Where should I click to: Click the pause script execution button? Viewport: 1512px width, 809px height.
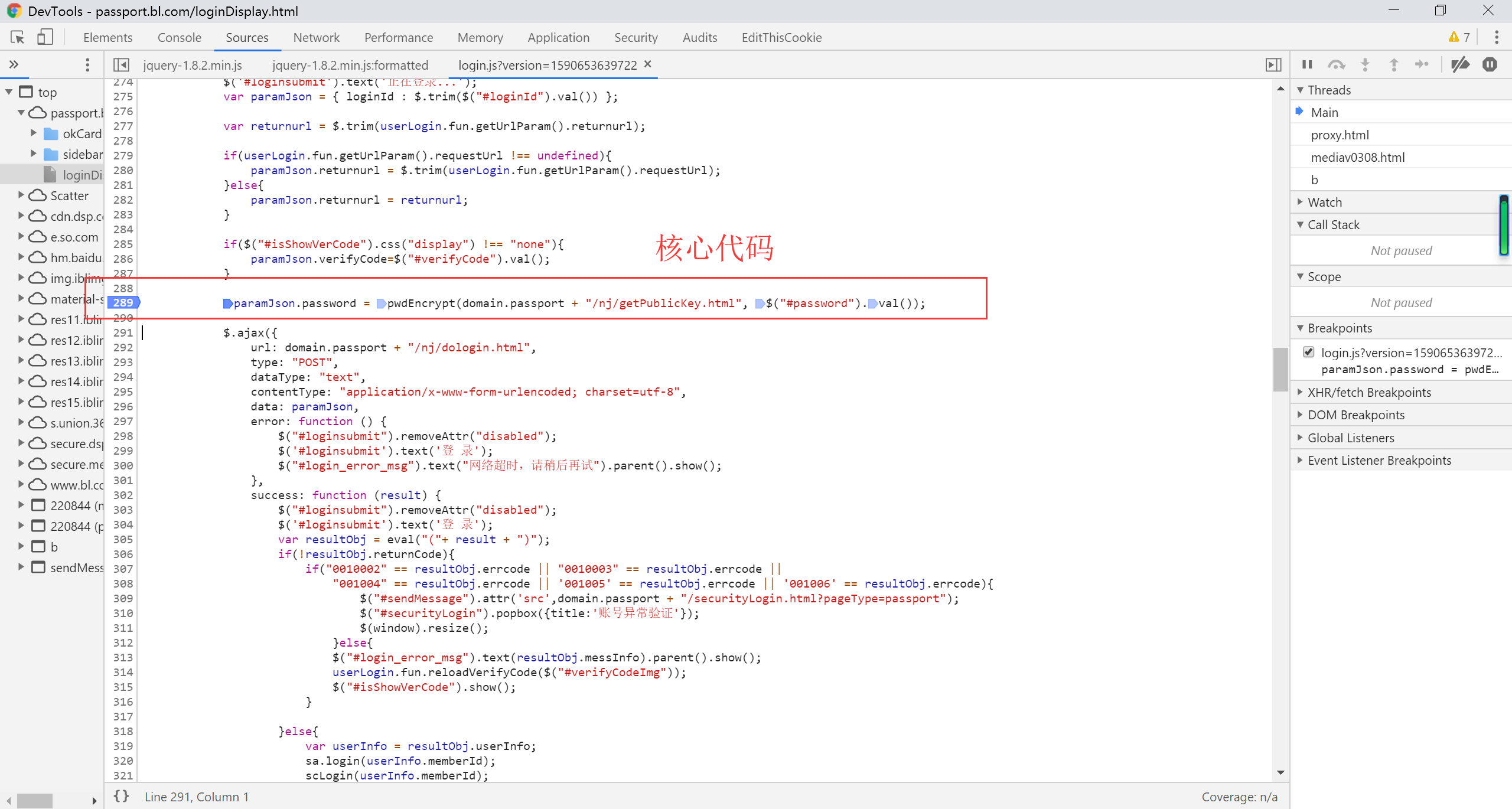pos(1307,64)
